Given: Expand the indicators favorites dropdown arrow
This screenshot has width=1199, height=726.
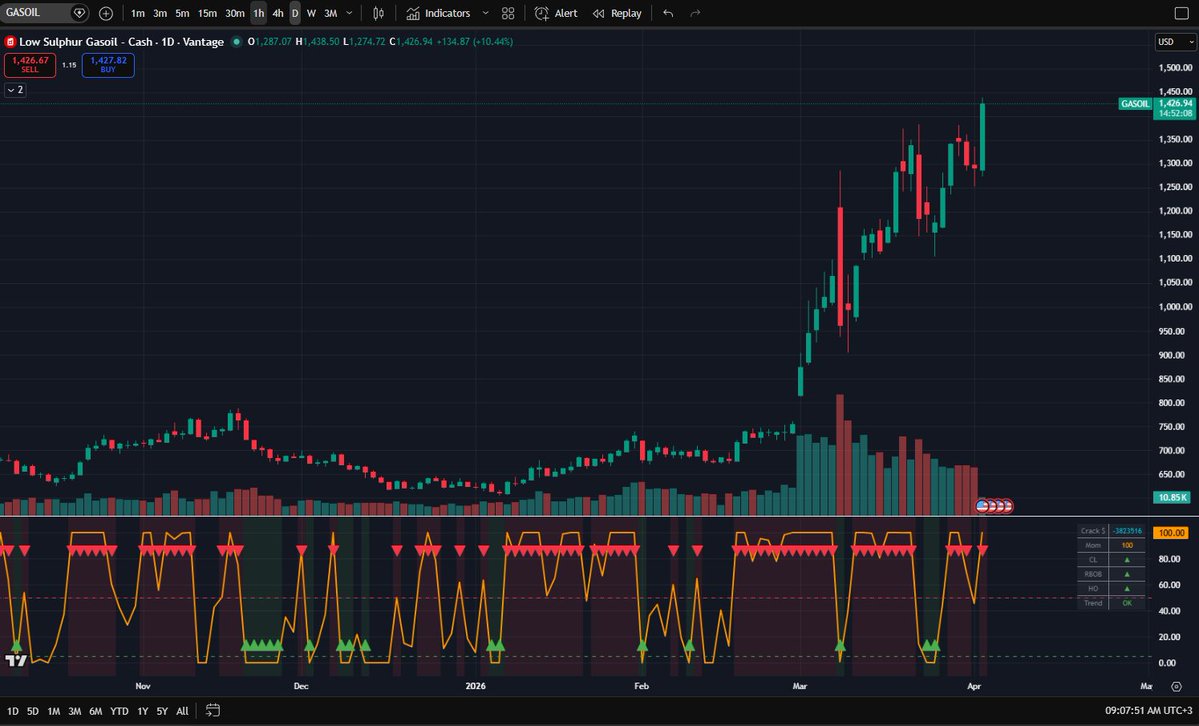Looking at the screenshot, I should click(485, 13).
